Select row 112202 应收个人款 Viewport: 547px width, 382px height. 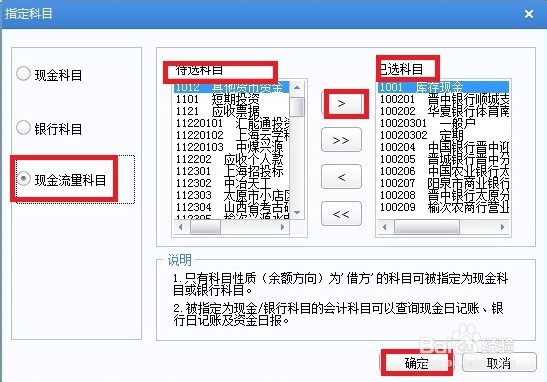tap(231, 159)
